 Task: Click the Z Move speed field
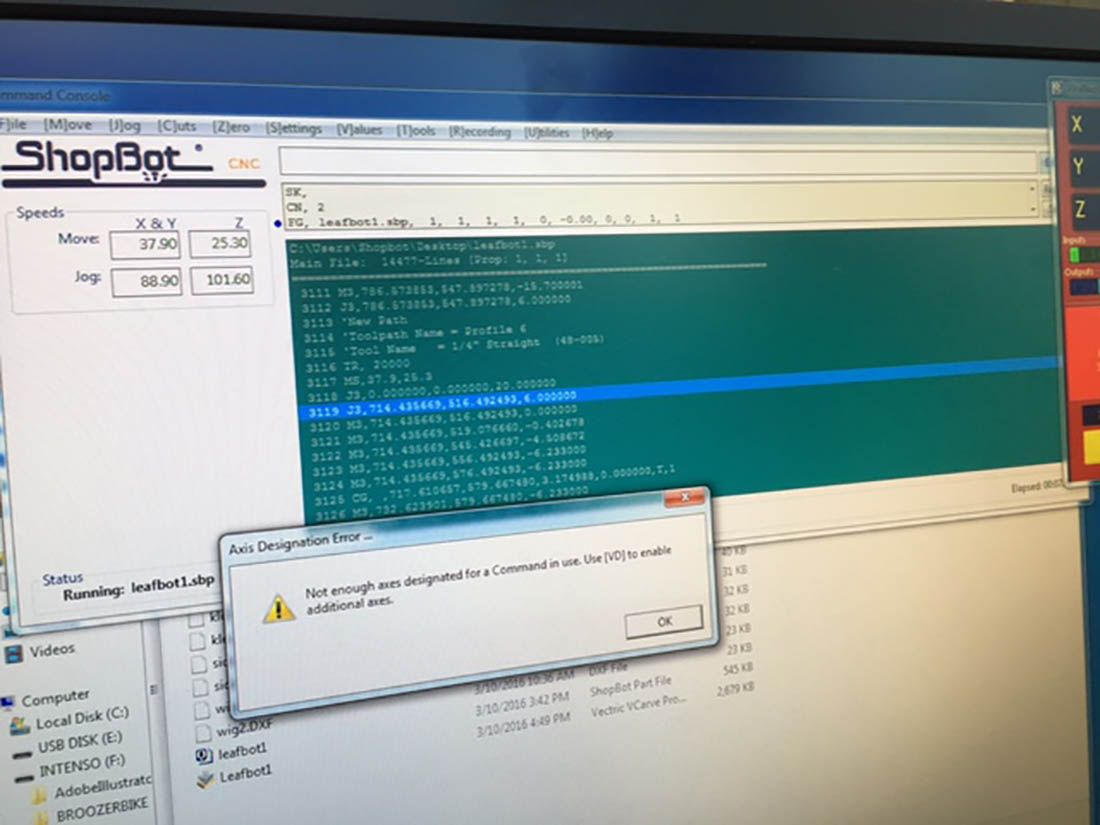click(x=220, y=243)
